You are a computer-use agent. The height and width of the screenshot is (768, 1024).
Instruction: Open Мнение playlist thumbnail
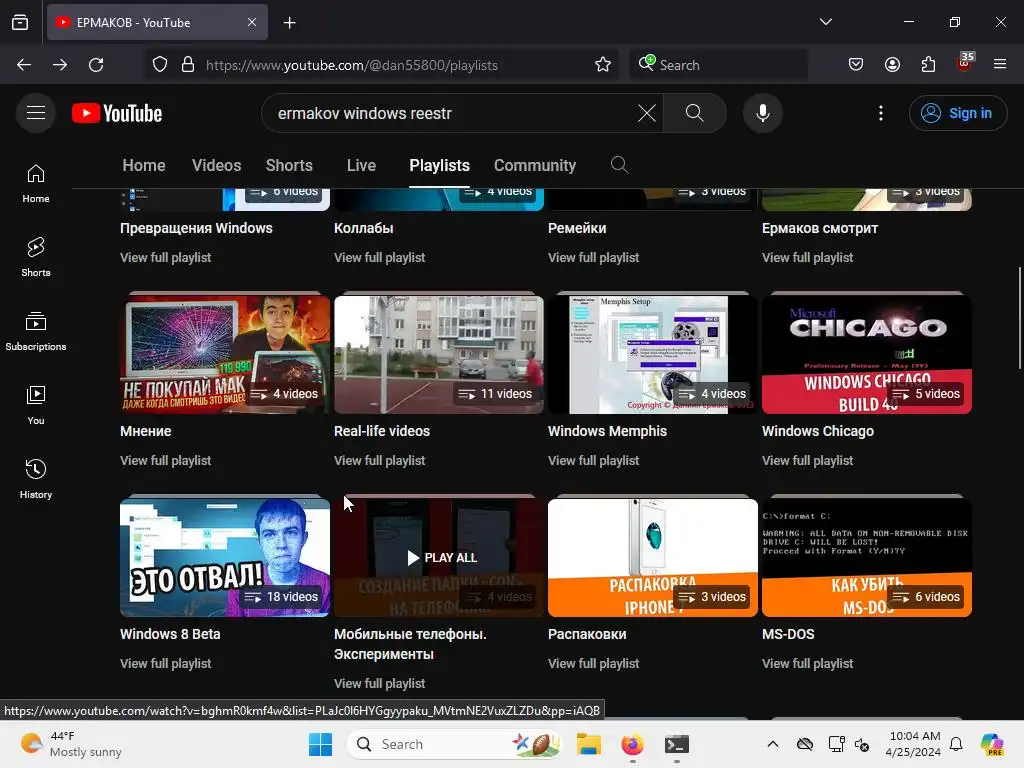pos(225,355)
